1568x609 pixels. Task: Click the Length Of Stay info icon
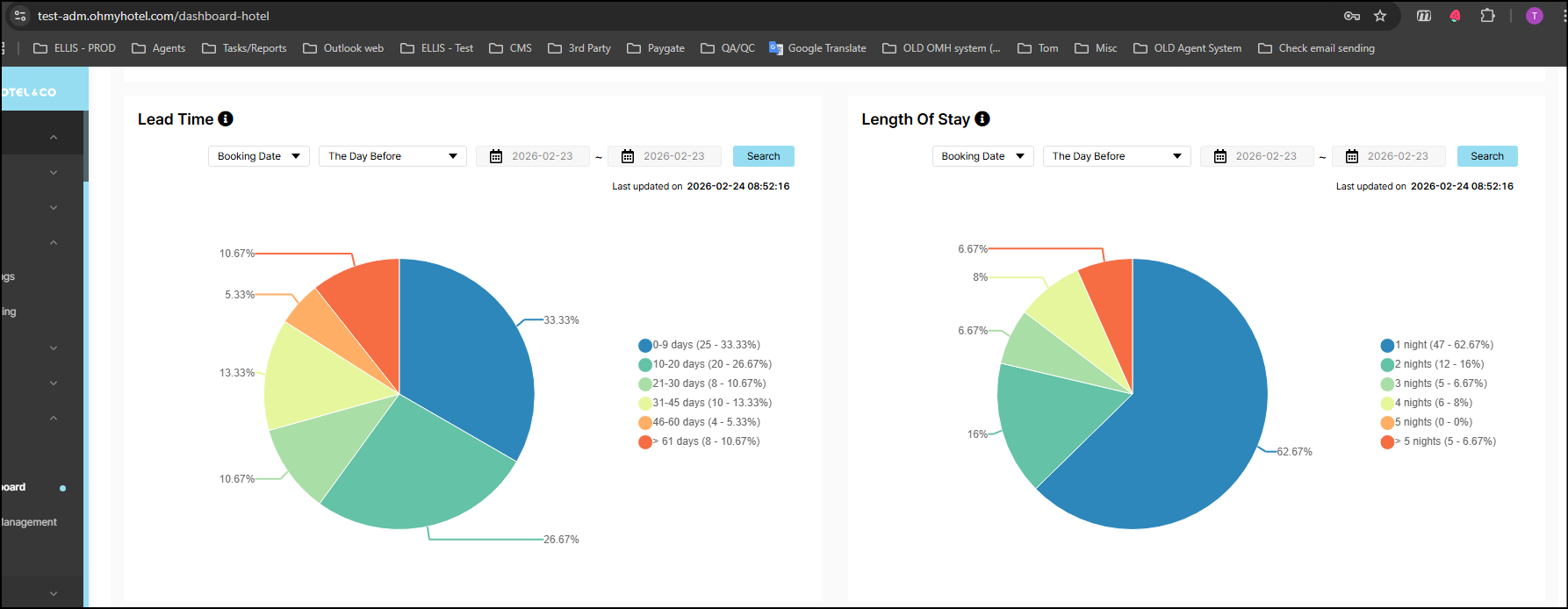[x=982, y=118]
